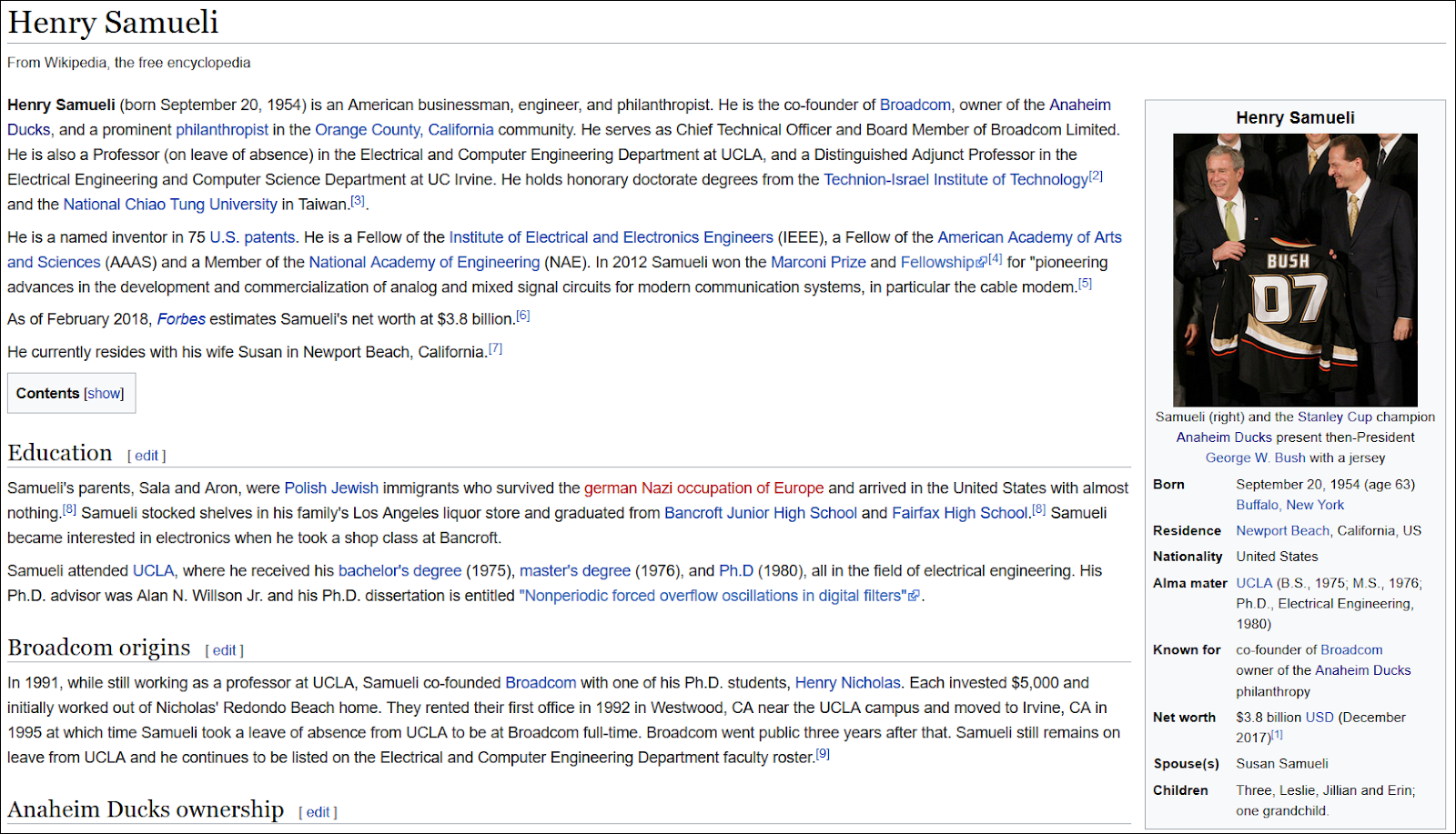
Task: Open the Henry Nicholas link
Action: pos(848,683)
